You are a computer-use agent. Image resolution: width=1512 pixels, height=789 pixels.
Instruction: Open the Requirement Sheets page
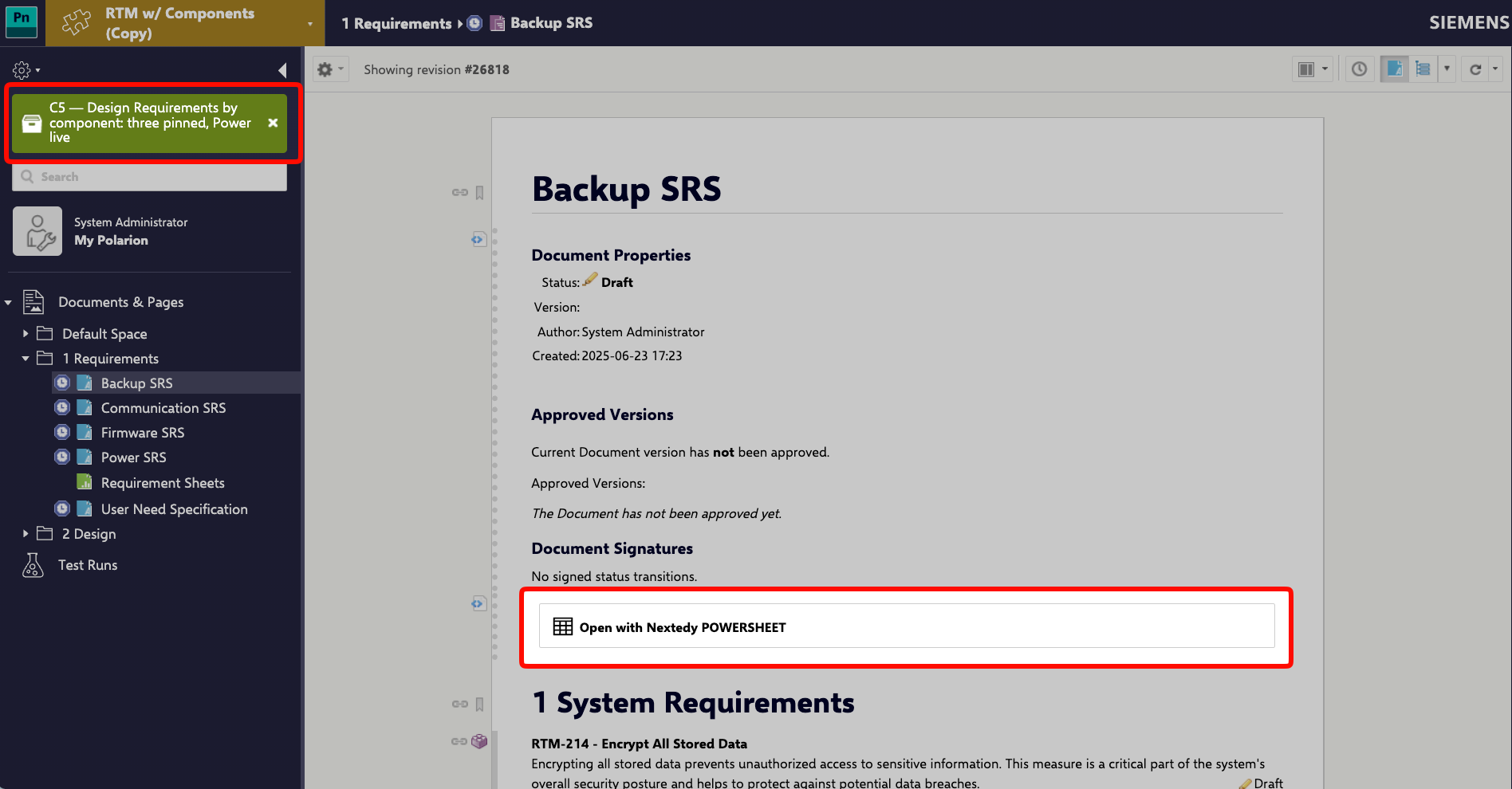click(163, 483)
